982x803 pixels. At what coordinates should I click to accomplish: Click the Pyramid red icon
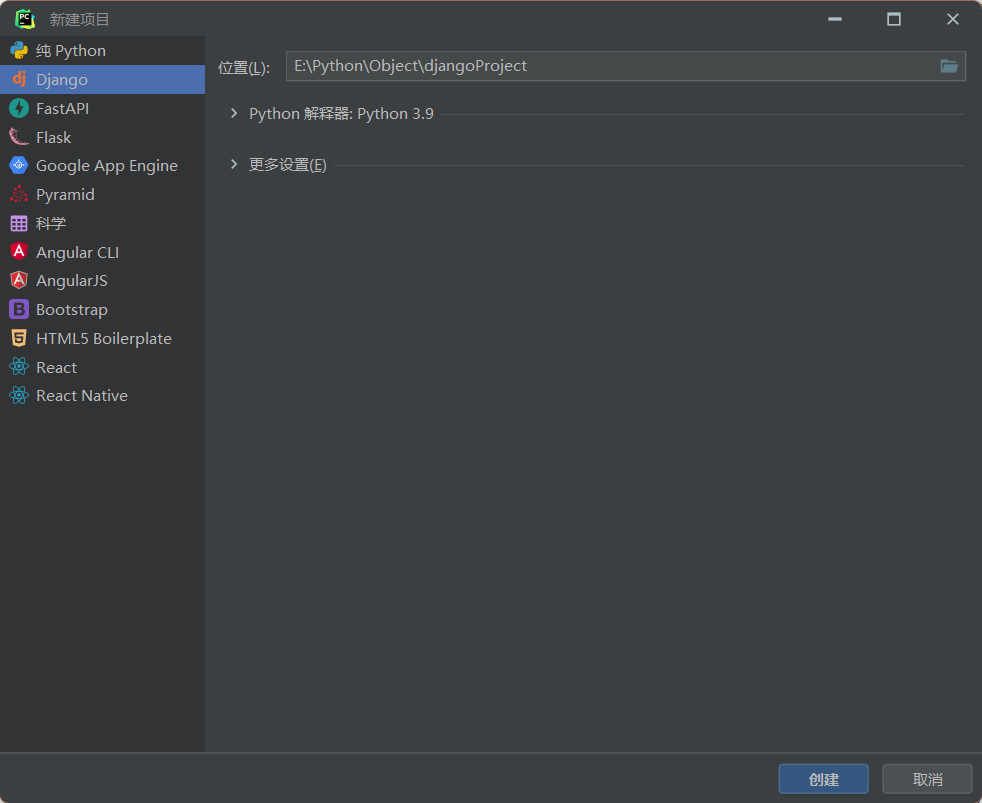(19, 194)
